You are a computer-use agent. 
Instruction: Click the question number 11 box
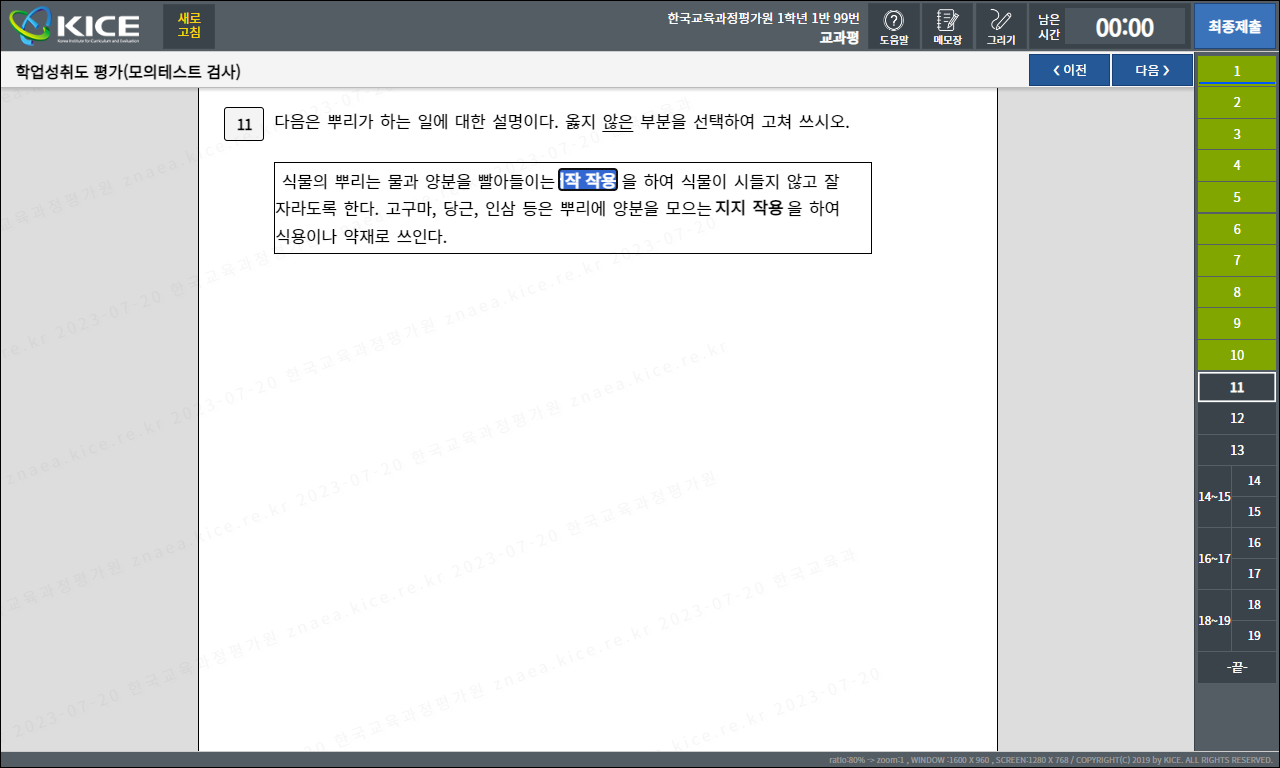coord(244,124)
